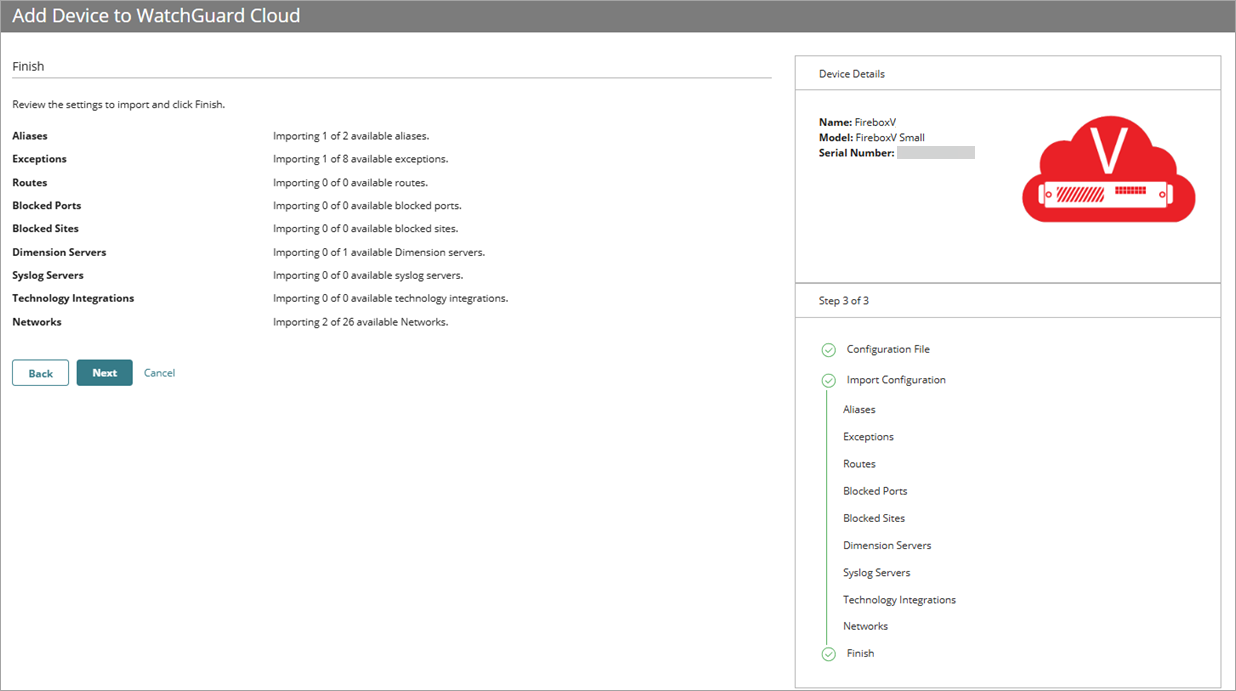The height and width of the screenshot is (691, 1236).
Task: Click the 'Model: FireboxV Small' detail
Action: (x=872, y=138)
